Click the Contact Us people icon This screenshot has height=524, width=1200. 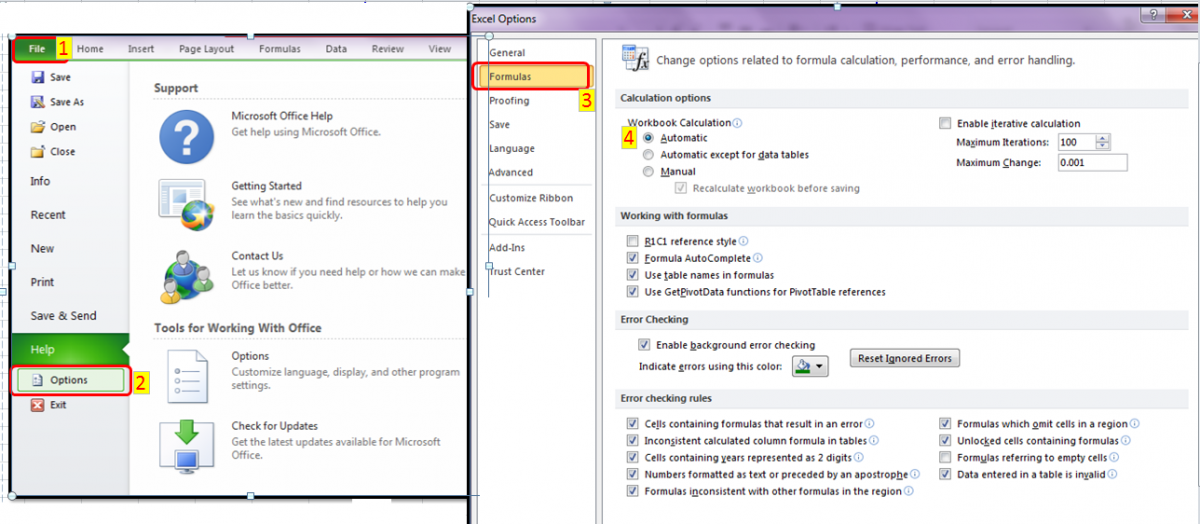186,277
